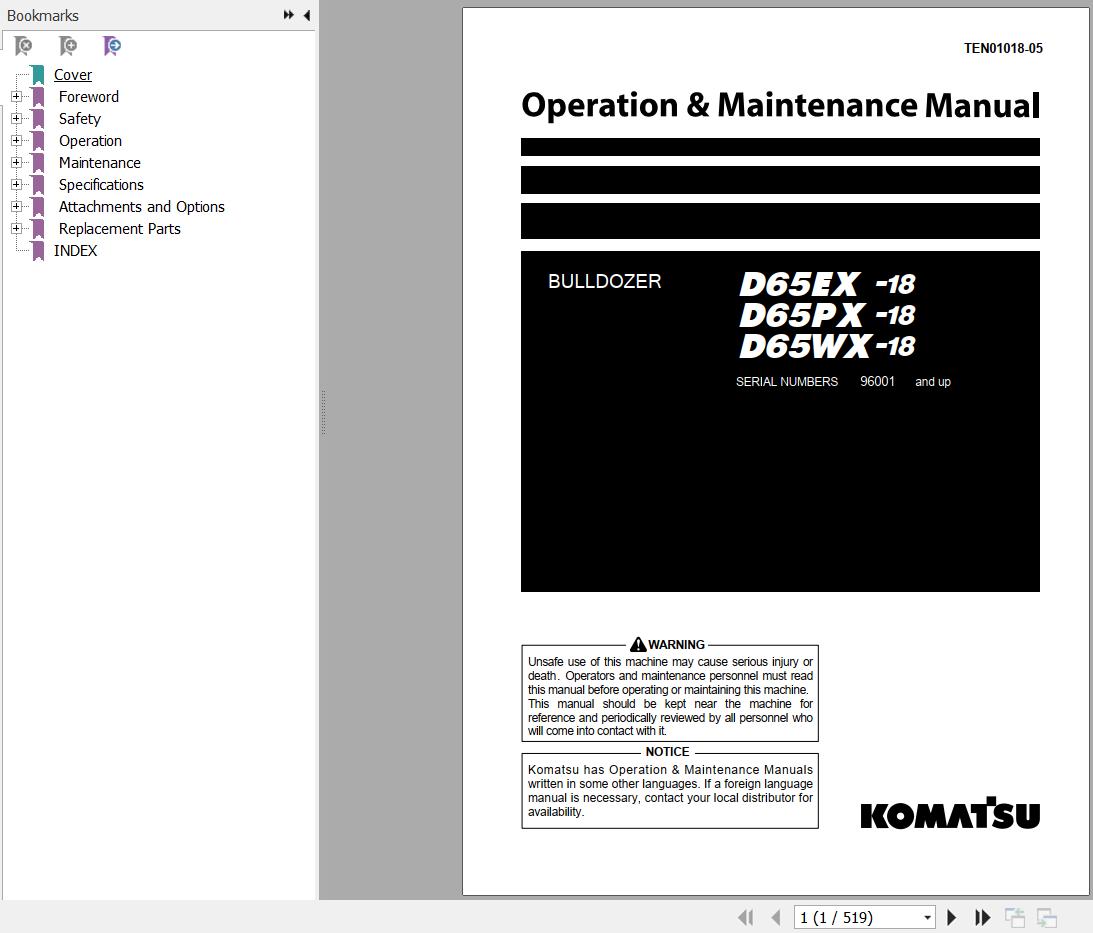Click the INDEX bookmark ribbon icon
Image resolution: width=1093 pixels, height=933 pixels.
pyautogui.click(x=38, y=250)
